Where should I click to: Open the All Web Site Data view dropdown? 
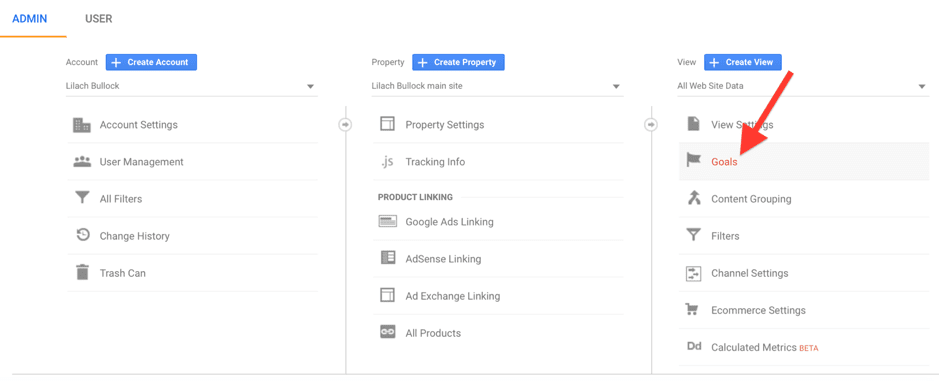click(803, 86)
